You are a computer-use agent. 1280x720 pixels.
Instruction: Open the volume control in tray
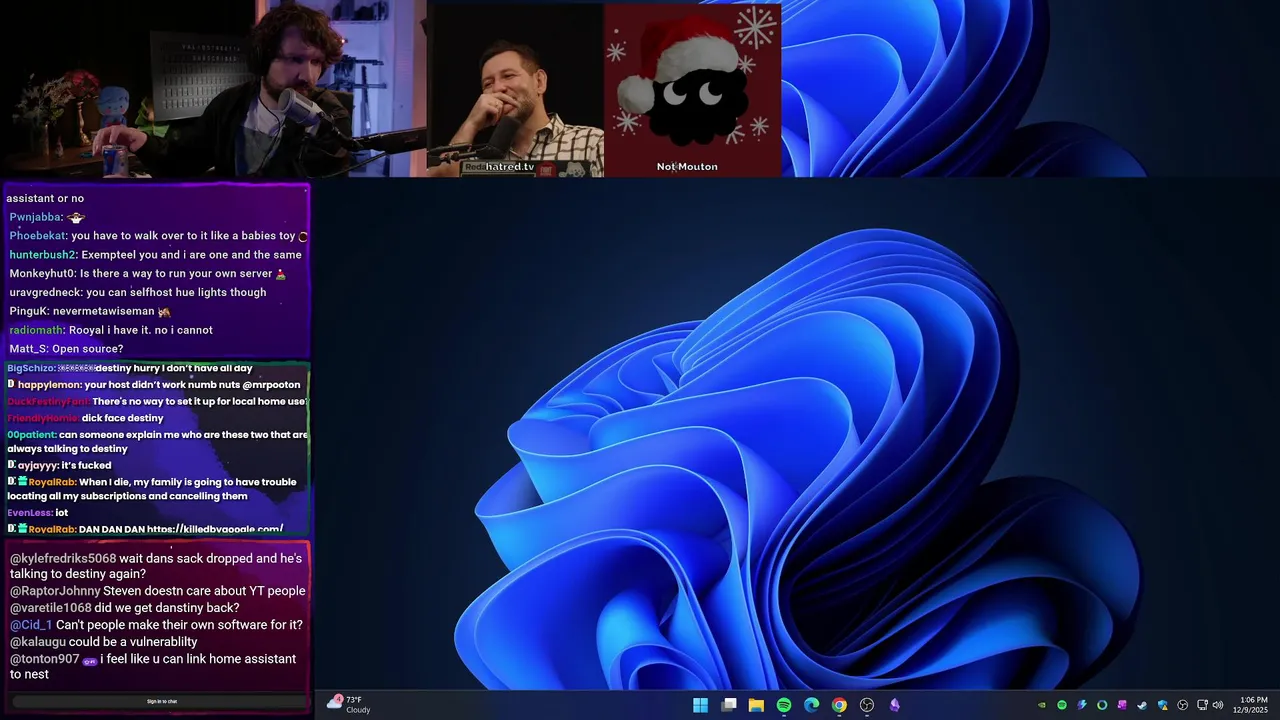[1218, 705]
